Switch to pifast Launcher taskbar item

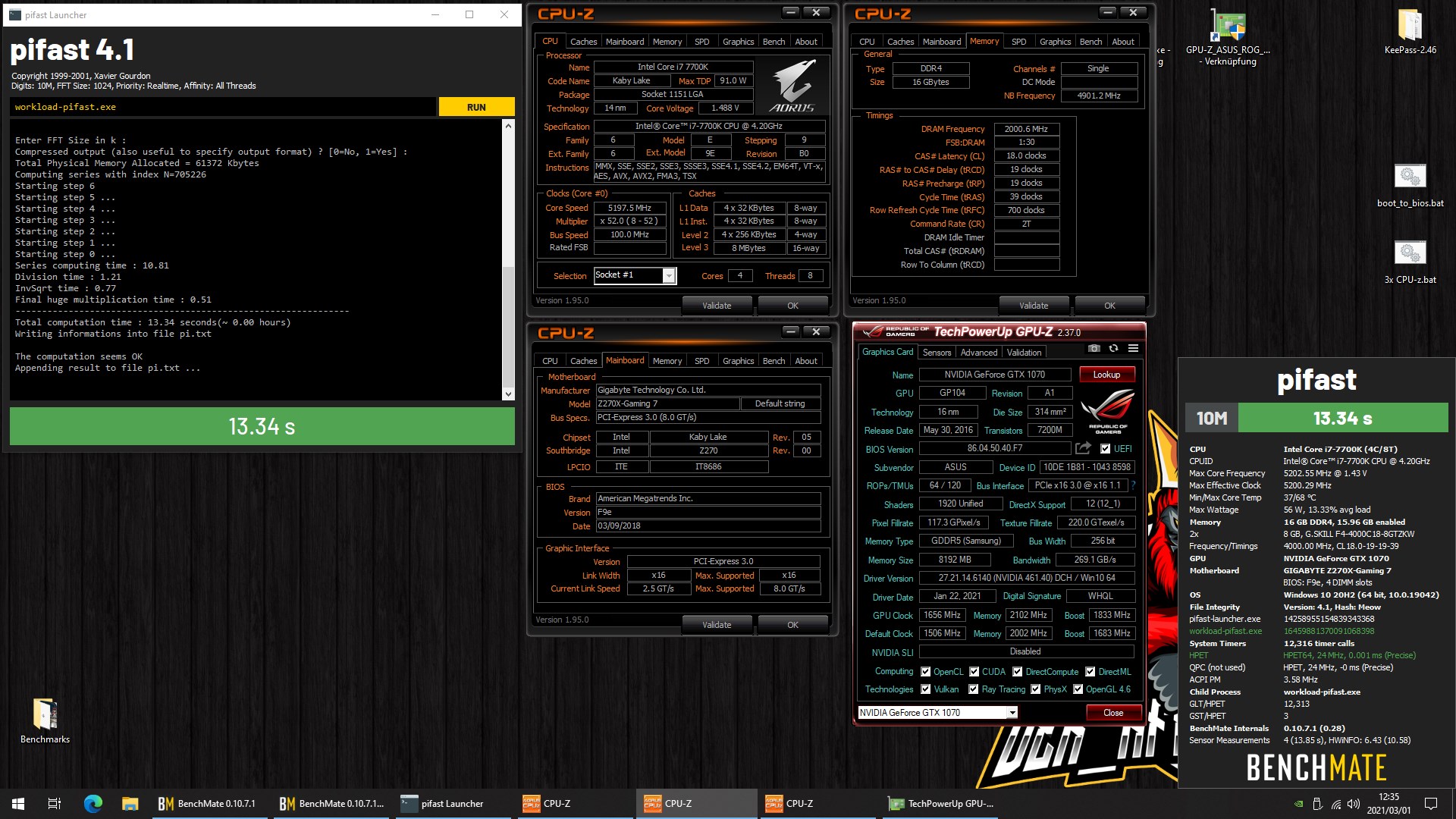click(453, 804)
